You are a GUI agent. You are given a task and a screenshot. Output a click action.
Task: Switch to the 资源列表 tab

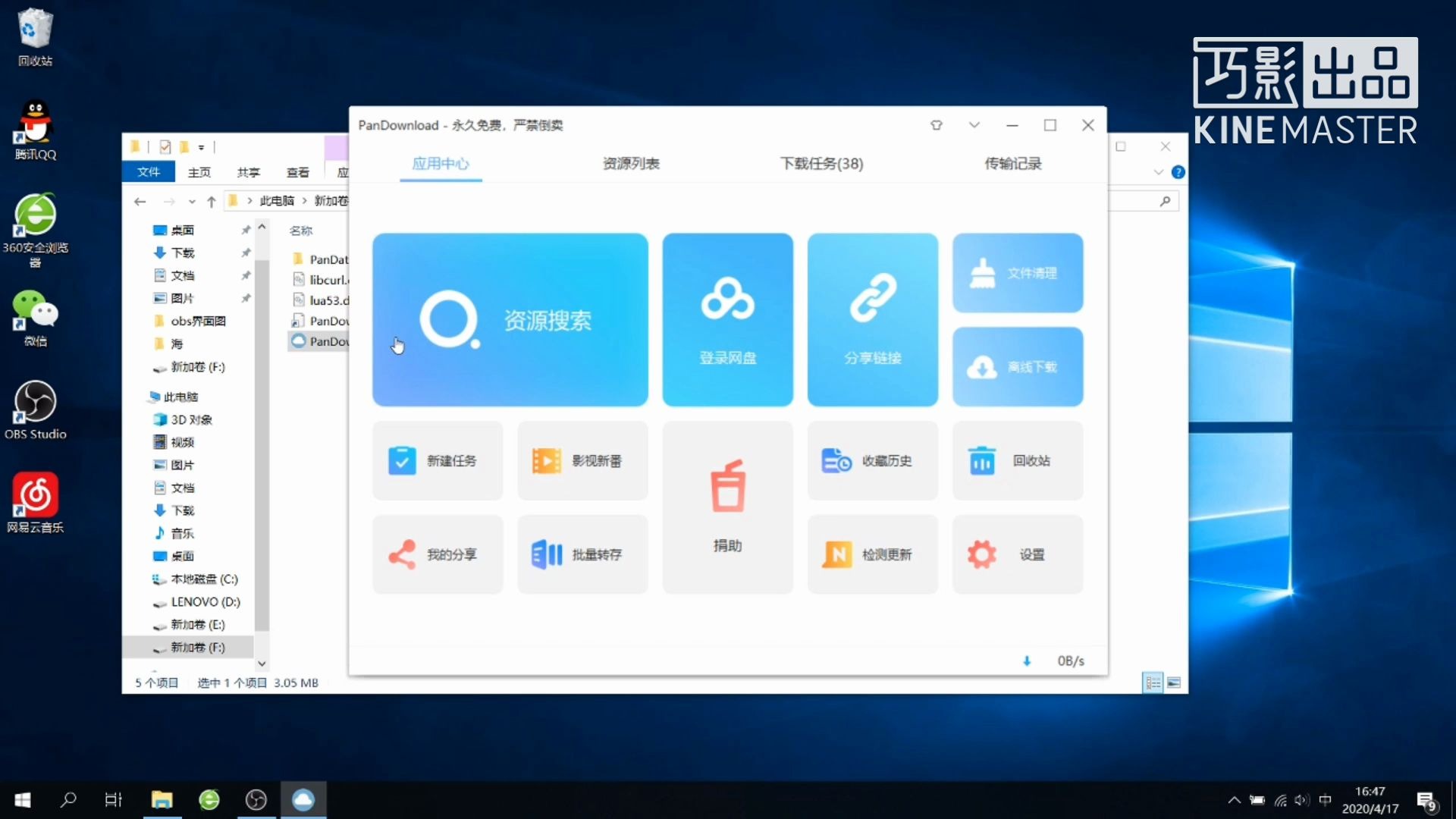[631, 163]
